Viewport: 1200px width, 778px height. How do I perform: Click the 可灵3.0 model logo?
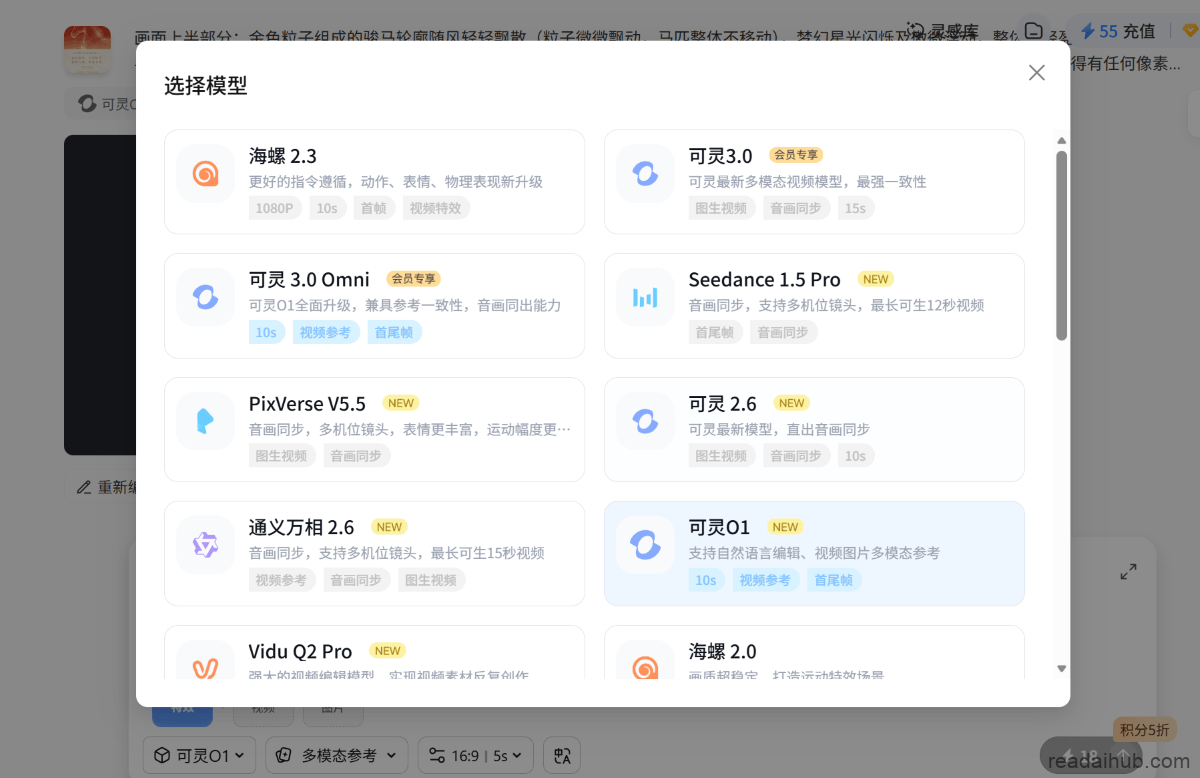tap(645, 174)
